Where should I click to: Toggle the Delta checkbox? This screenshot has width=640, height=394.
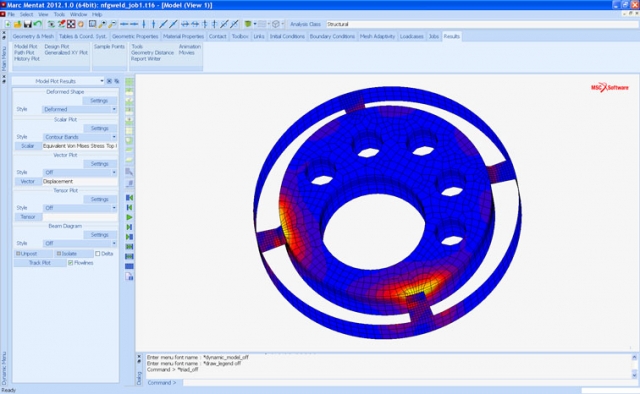[98, 254]
